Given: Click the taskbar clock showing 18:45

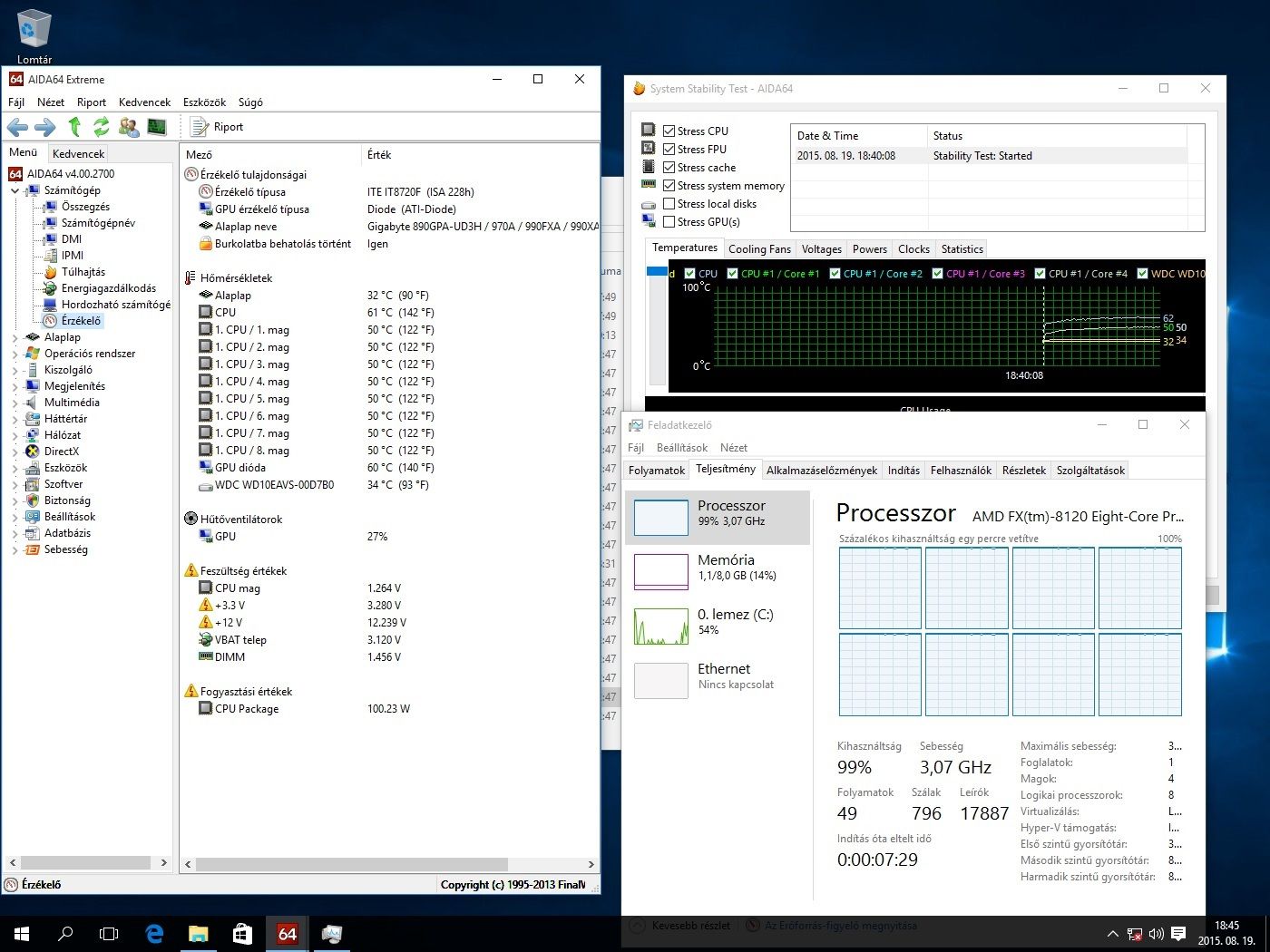Looking at the screenshot, I should click(1226, 934).
